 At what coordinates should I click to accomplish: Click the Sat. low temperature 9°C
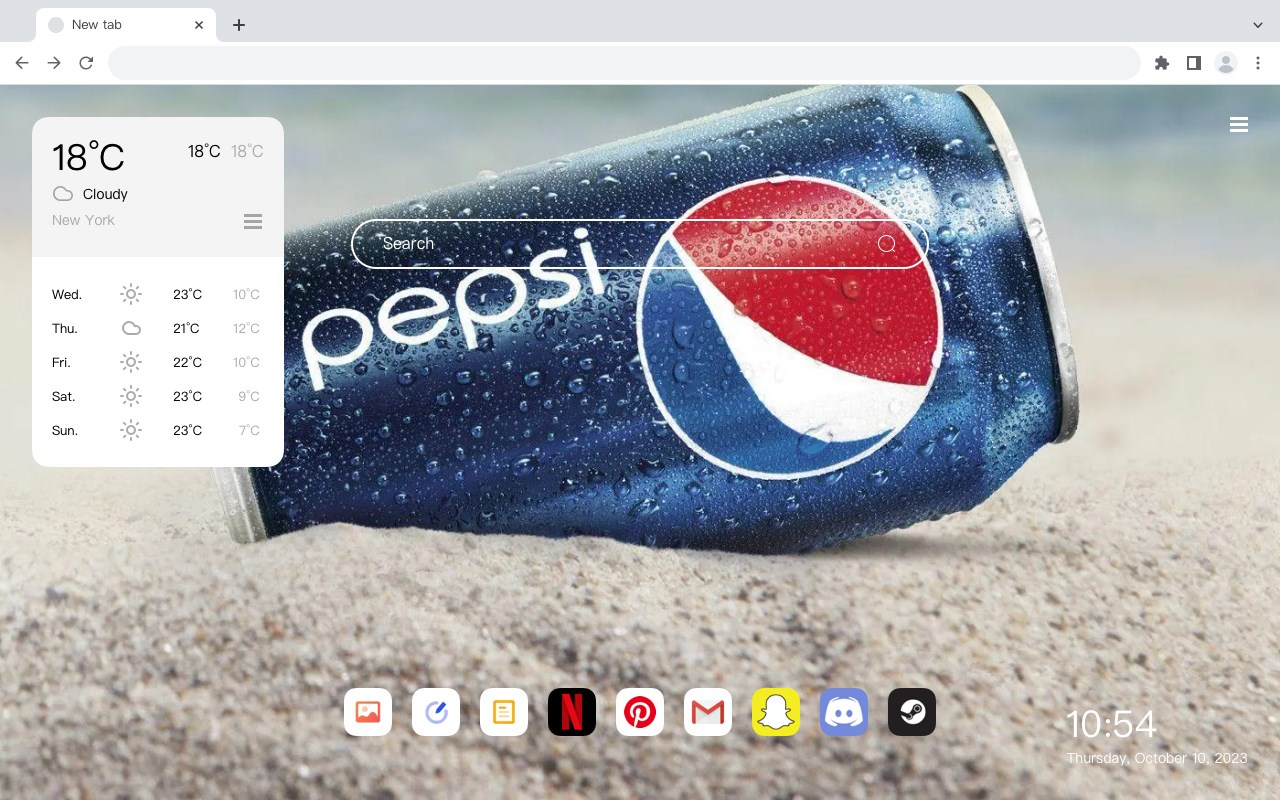pyautogui.click(x=249, y=396)
